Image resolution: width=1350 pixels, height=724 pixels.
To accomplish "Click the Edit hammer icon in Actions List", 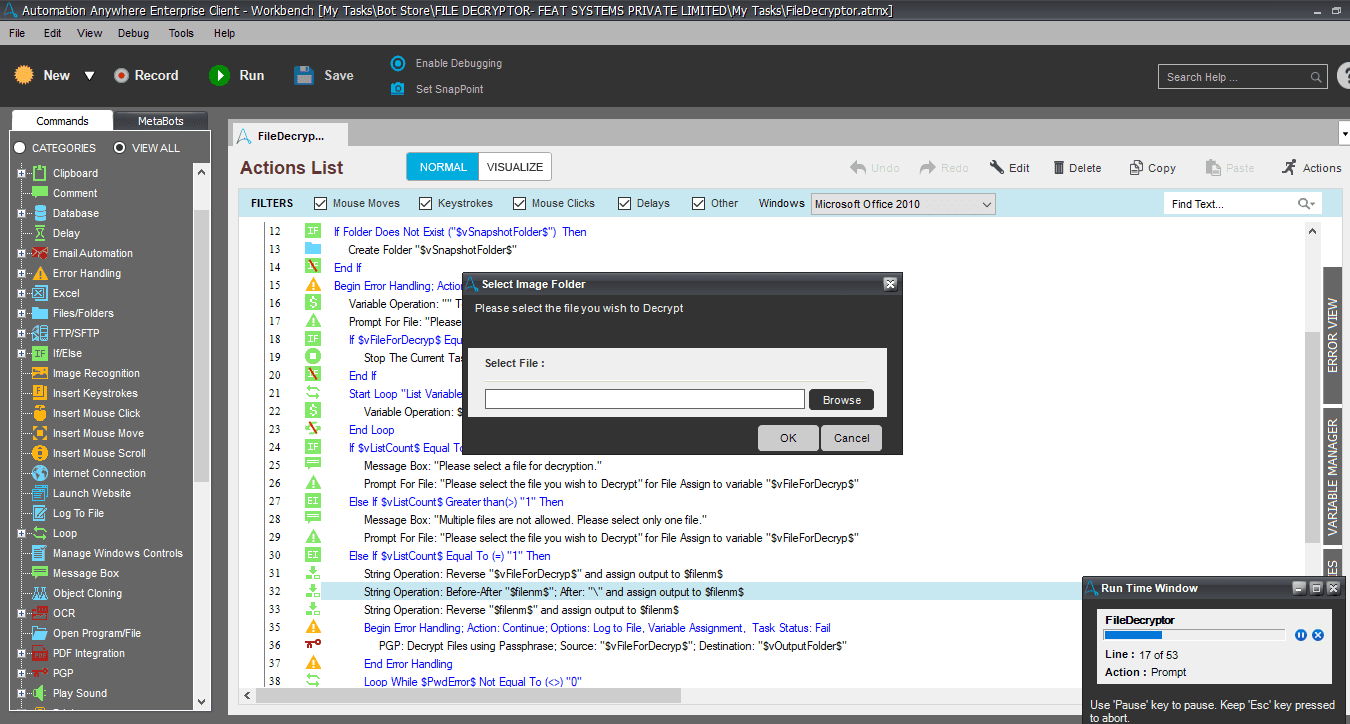I will coord(997,167).
